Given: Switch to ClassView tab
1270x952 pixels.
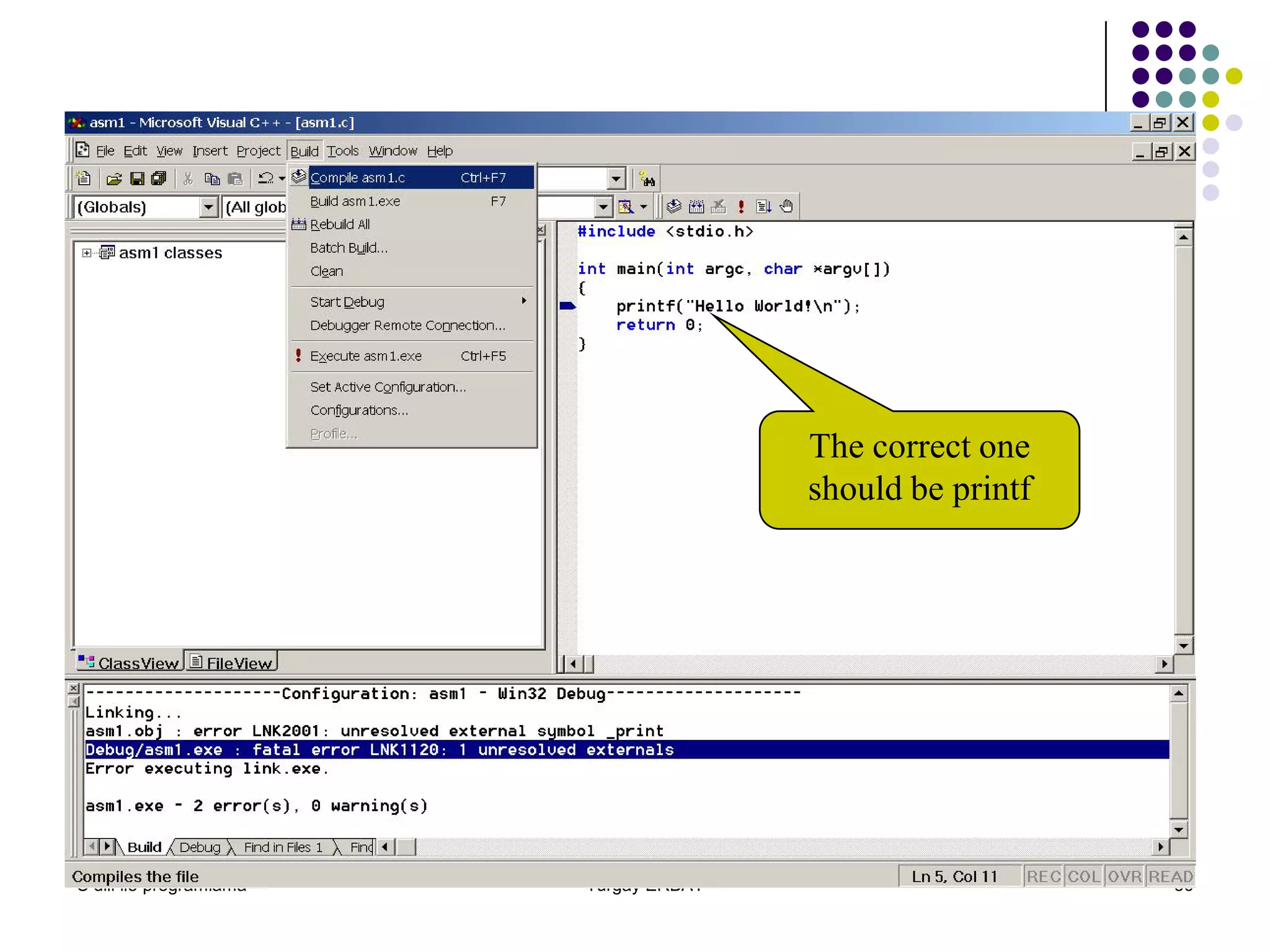Looking at the screenshot, I should (x=129, y=663).
